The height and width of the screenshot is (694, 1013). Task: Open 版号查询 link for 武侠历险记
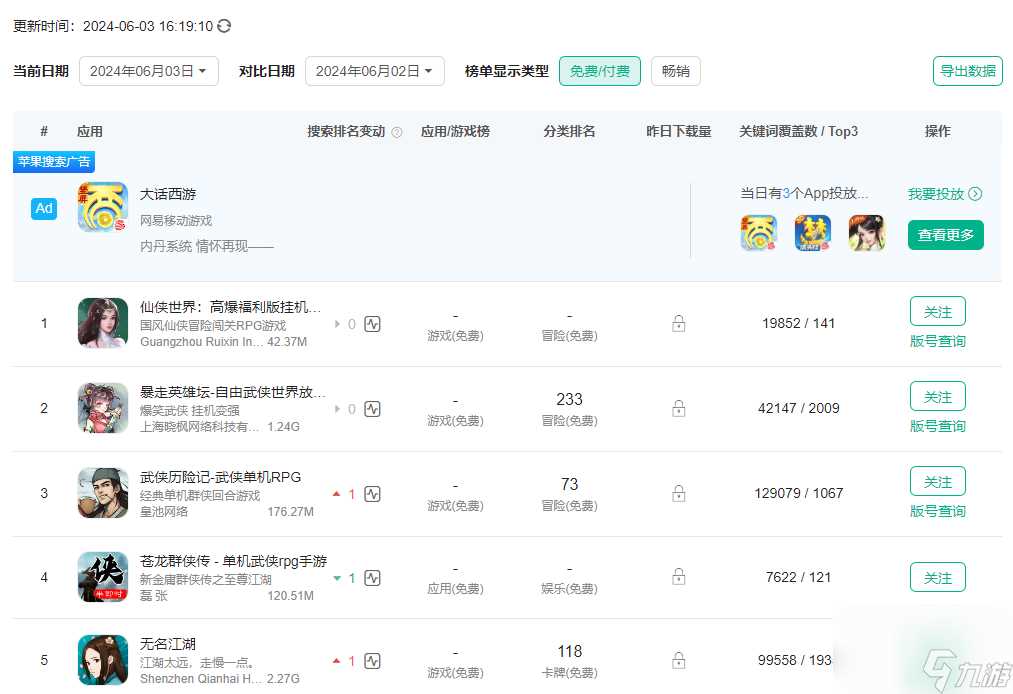pyautogui.click(x=937, y=511)
